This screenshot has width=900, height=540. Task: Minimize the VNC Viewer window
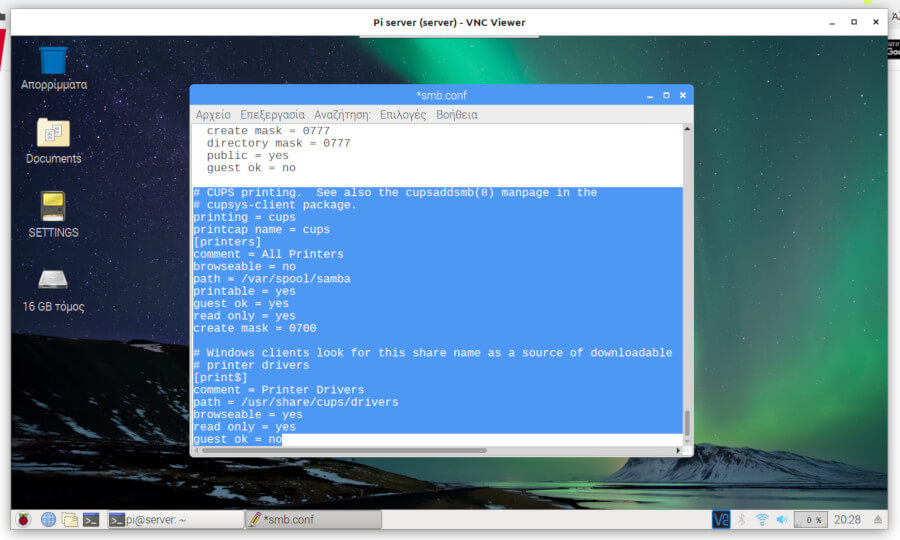(x=832, y=22)
